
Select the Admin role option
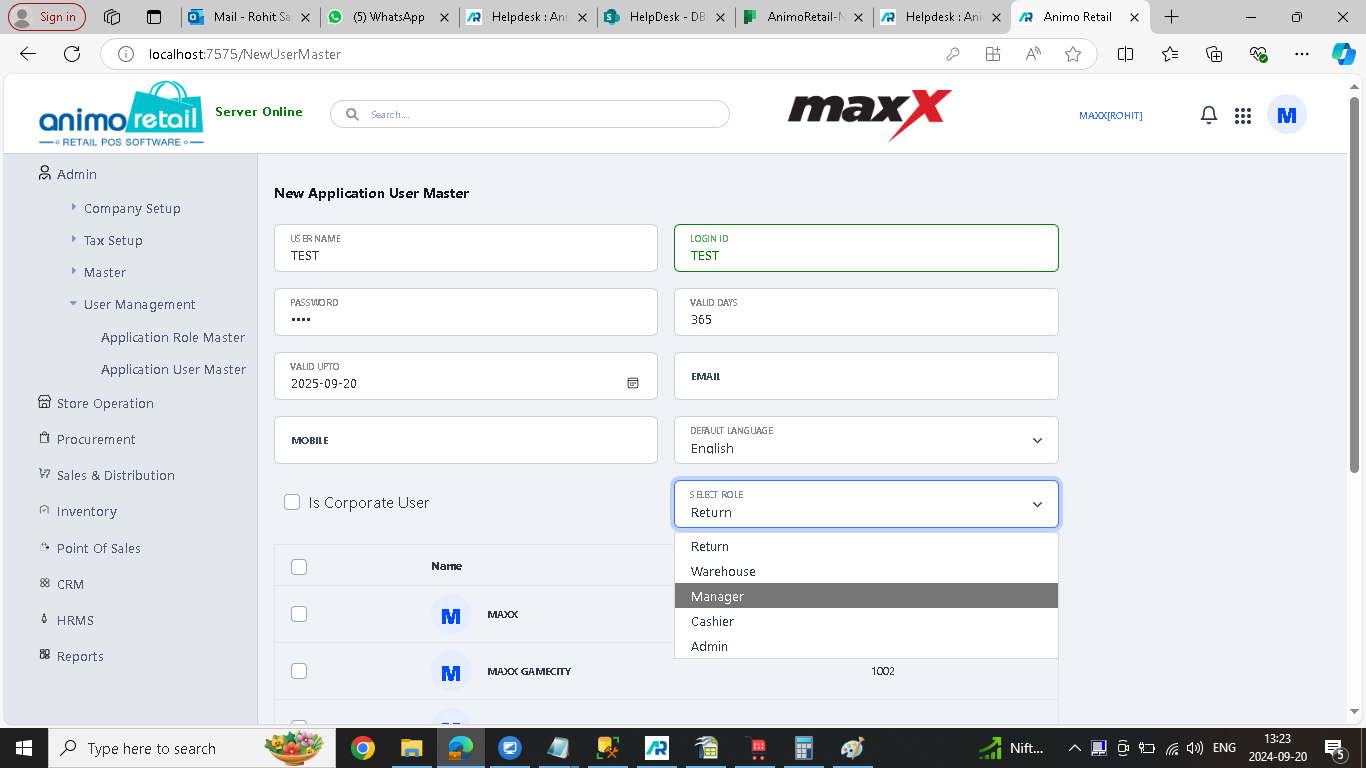pyautogui.click(x=866, y=646)
